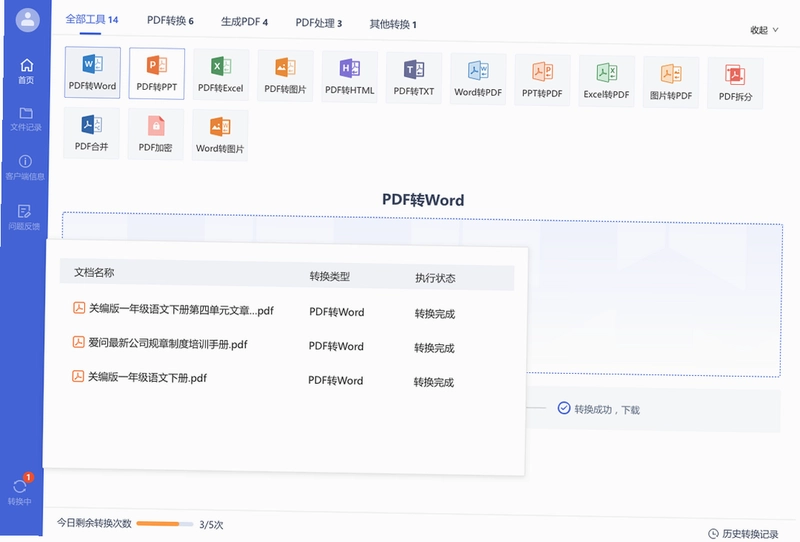The width and height of the screenshot is (800, 542).
Task: Select file name 关编版一年级语文下册.pdf
Action: point(147,378)
